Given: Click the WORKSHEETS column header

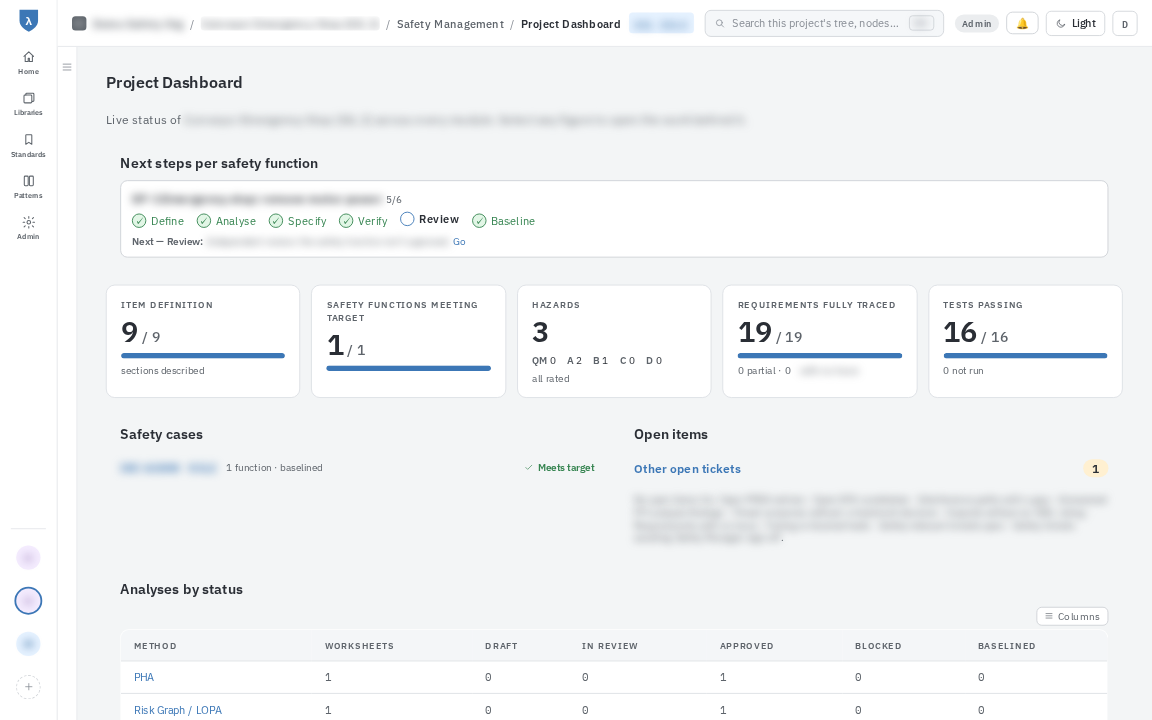Looking at the screenshot, I should click(359, 647).
